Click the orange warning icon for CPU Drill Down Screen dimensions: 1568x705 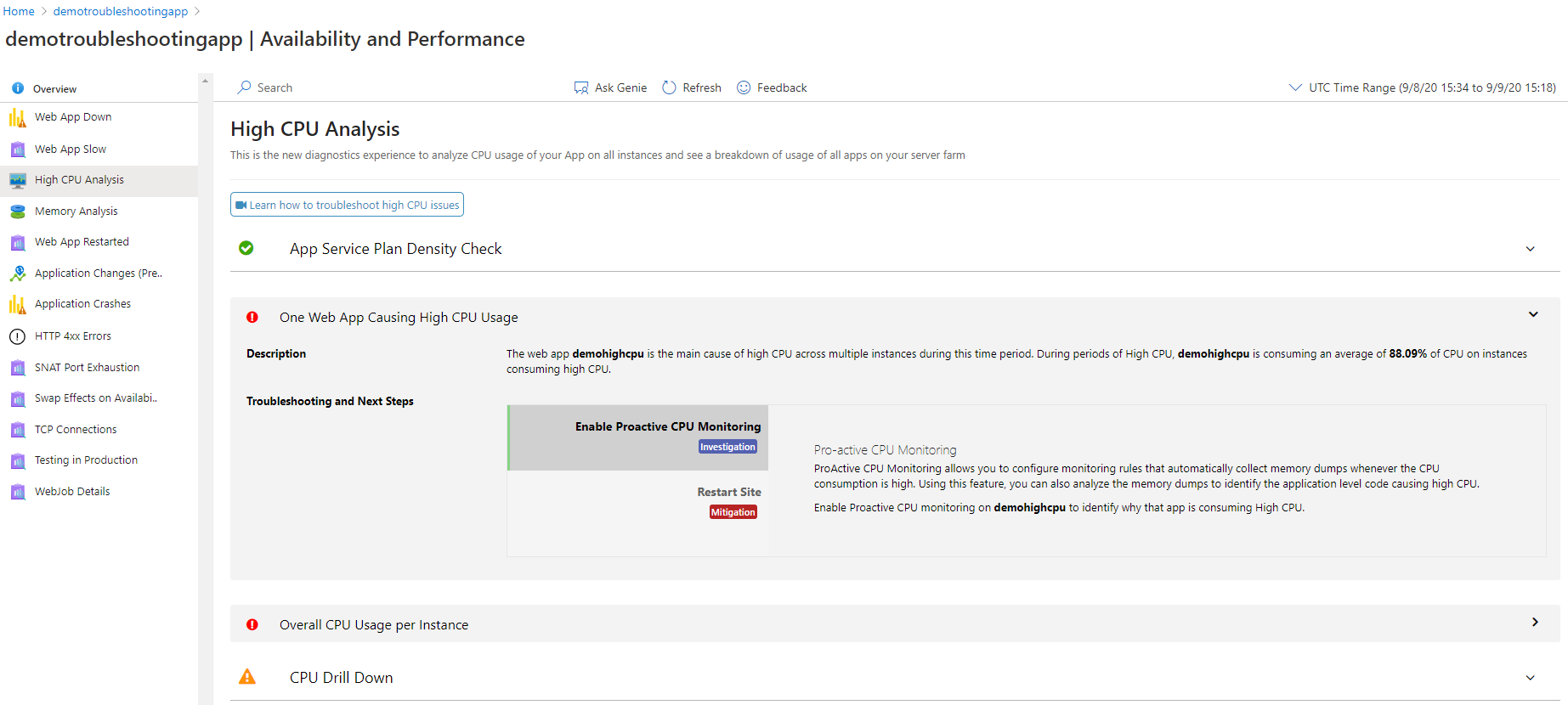point(247,677)
